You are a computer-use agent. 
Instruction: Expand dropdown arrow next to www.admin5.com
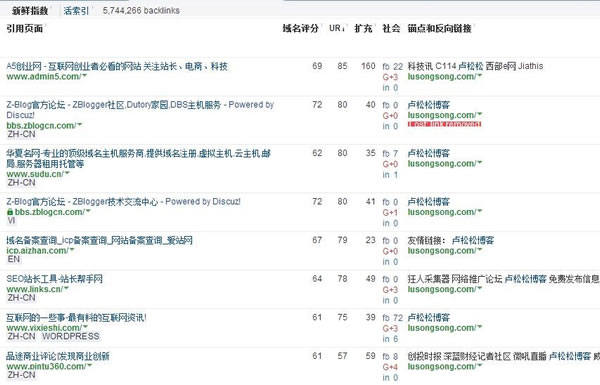85,76
